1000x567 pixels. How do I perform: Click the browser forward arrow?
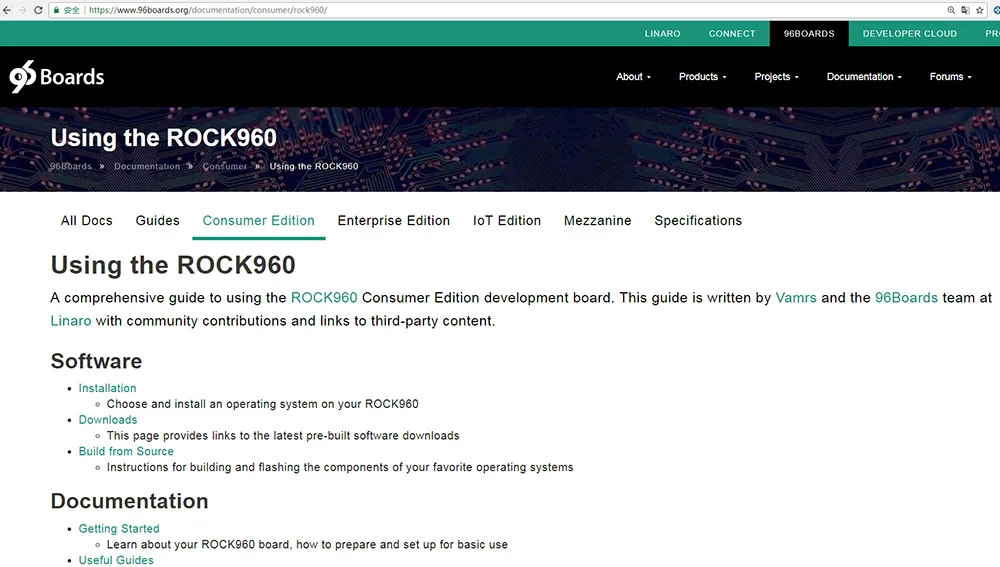tap(23, 10)
